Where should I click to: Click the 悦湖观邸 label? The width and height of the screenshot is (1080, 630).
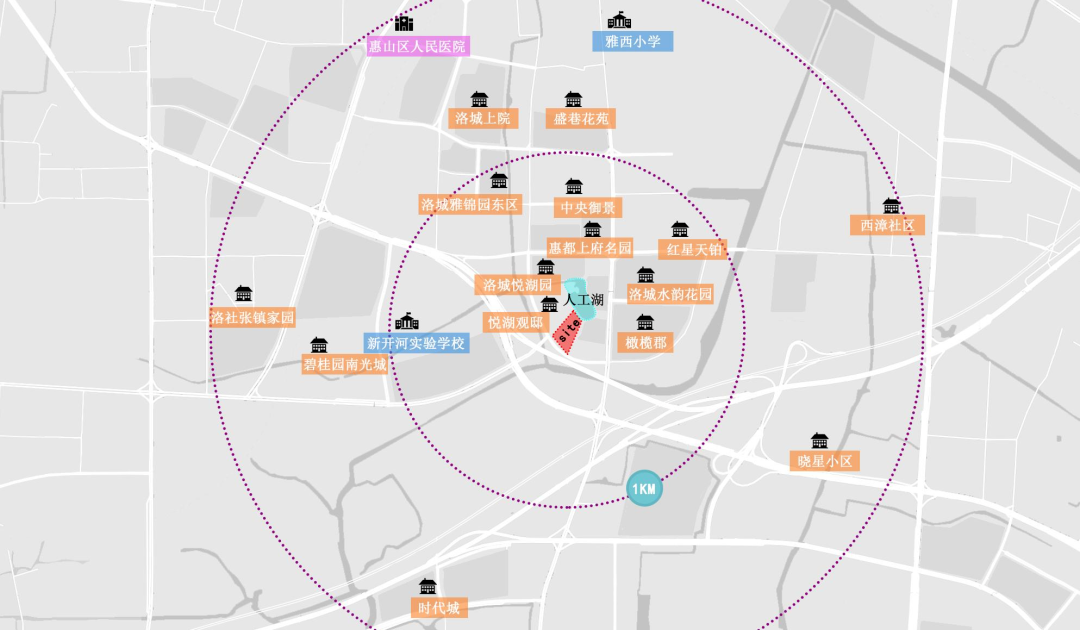pos(516,322)
